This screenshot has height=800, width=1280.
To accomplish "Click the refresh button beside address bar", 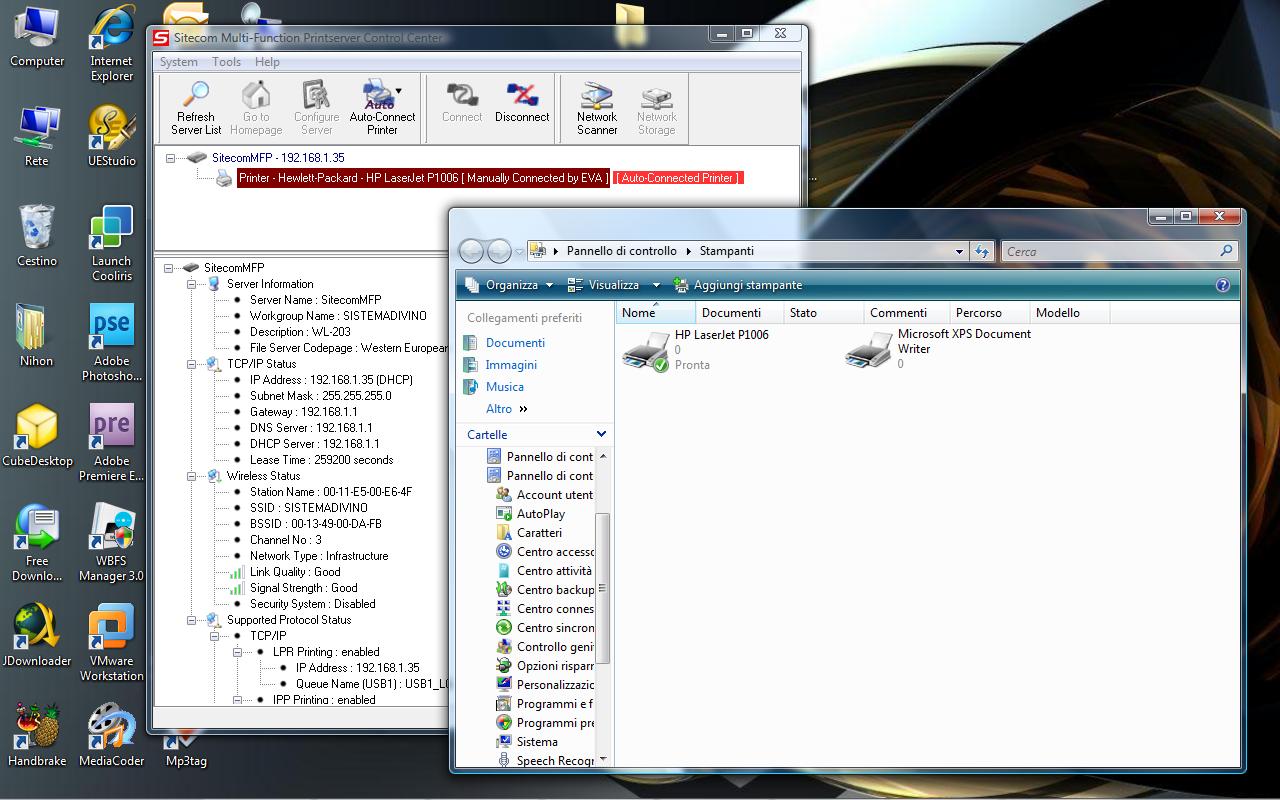I will point(982,251).
